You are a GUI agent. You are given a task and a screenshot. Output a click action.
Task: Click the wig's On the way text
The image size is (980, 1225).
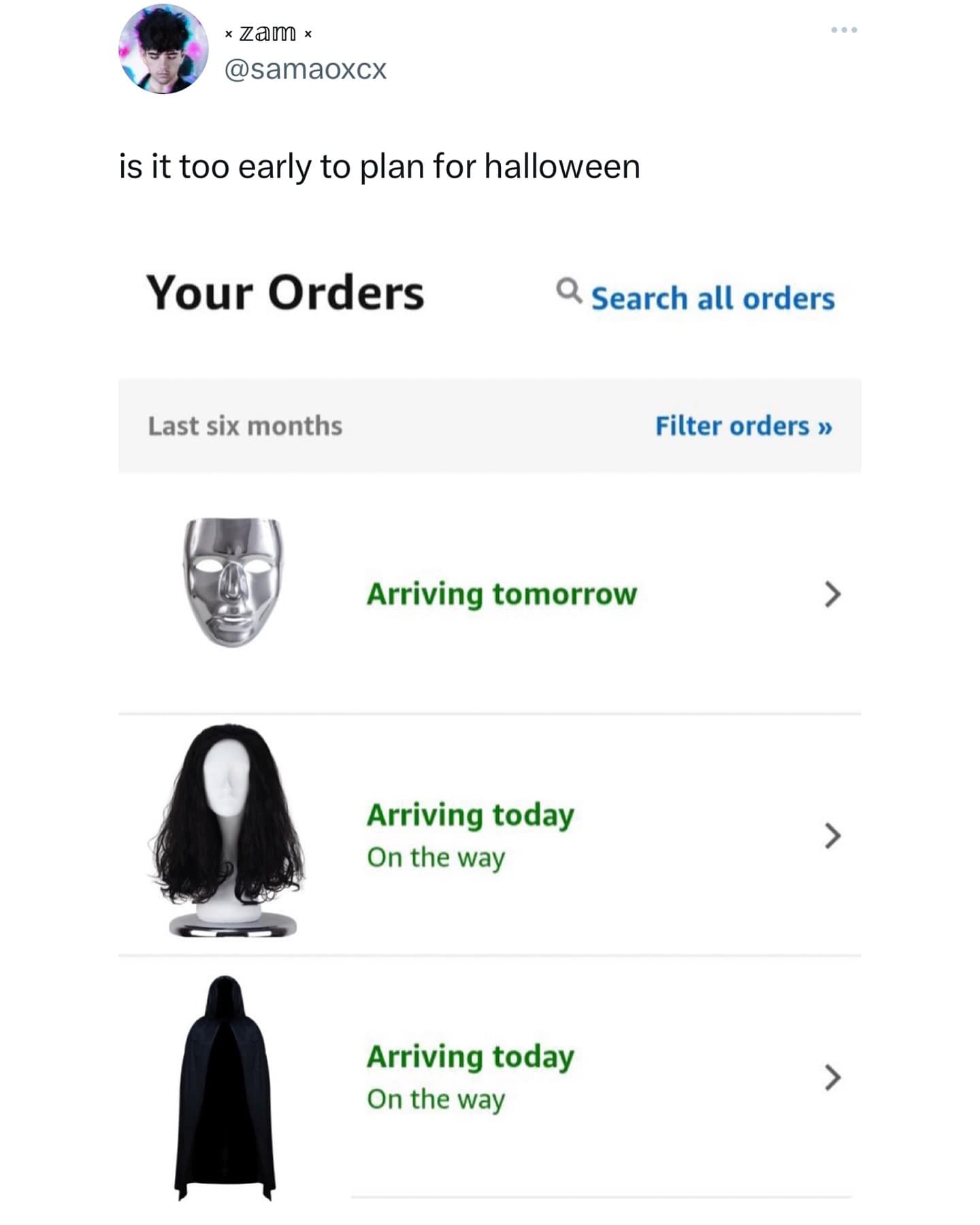point(436,857)
